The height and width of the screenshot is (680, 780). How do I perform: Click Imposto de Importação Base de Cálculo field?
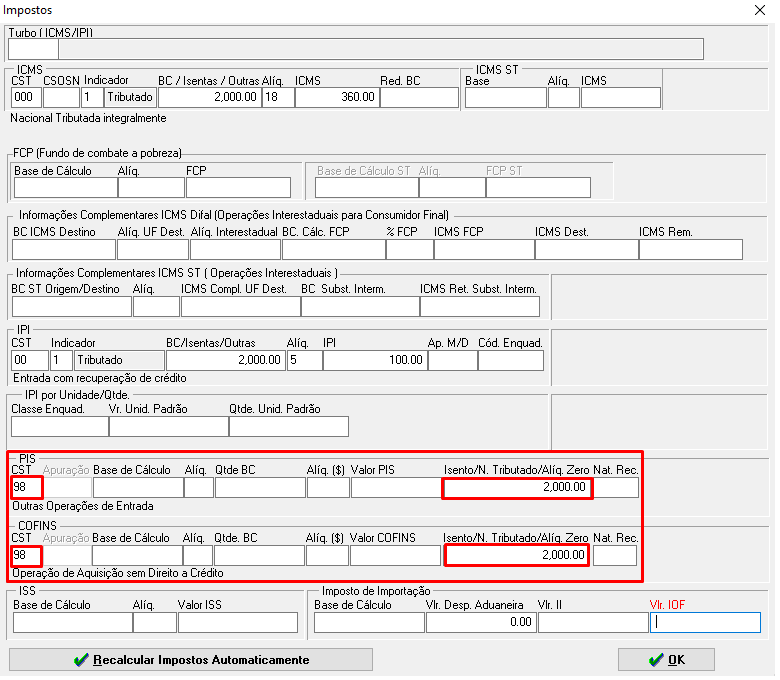(369, 623)
